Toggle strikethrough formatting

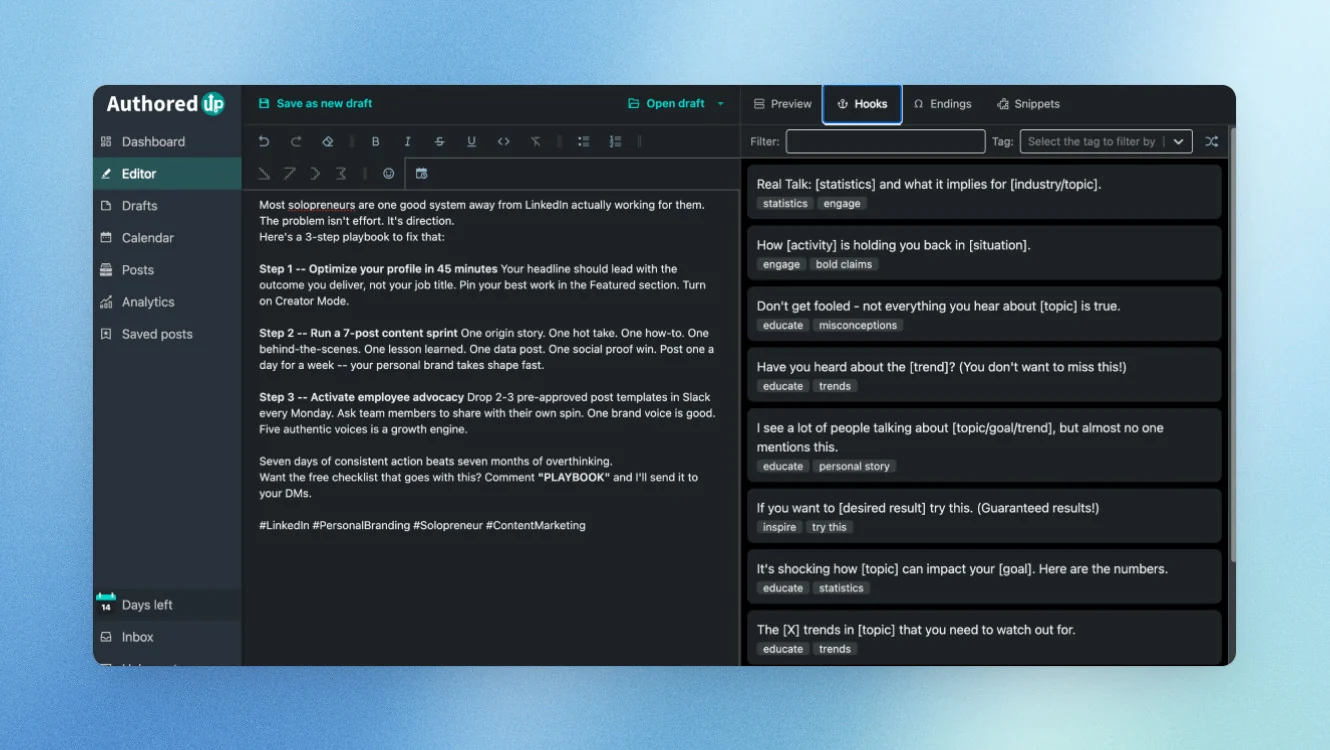[440, 142]
